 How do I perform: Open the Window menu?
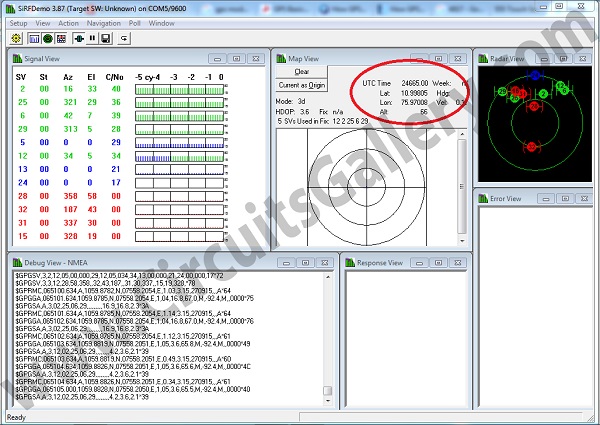(161, 23)
